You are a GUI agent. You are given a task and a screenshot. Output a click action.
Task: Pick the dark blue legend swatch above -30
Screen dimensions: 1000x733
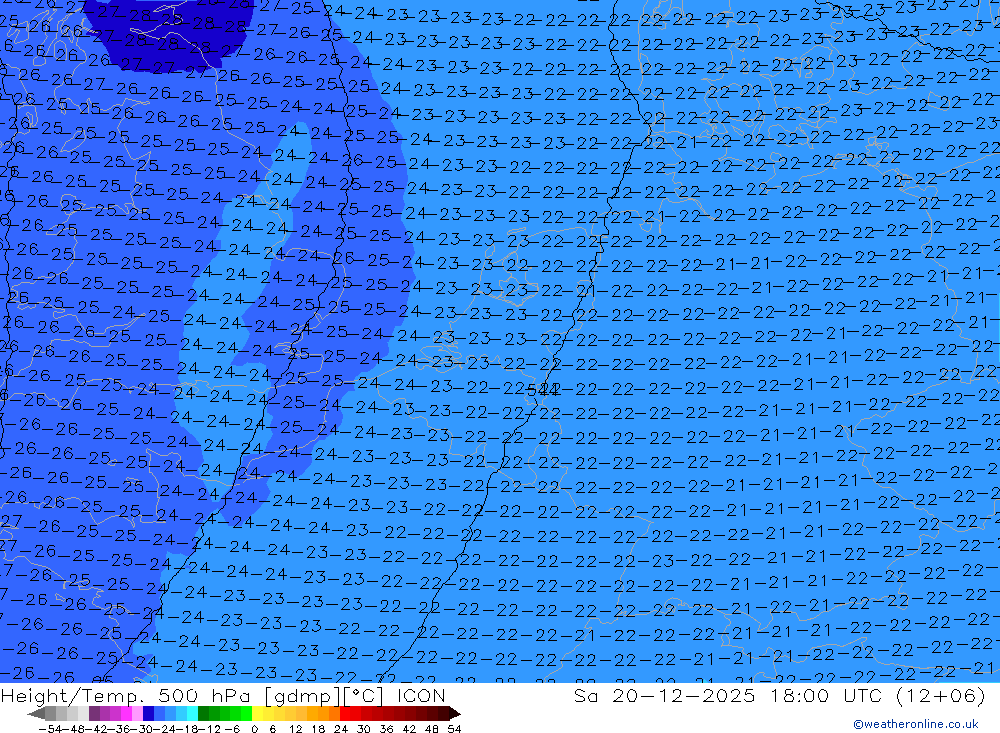(x=148, y=713)
